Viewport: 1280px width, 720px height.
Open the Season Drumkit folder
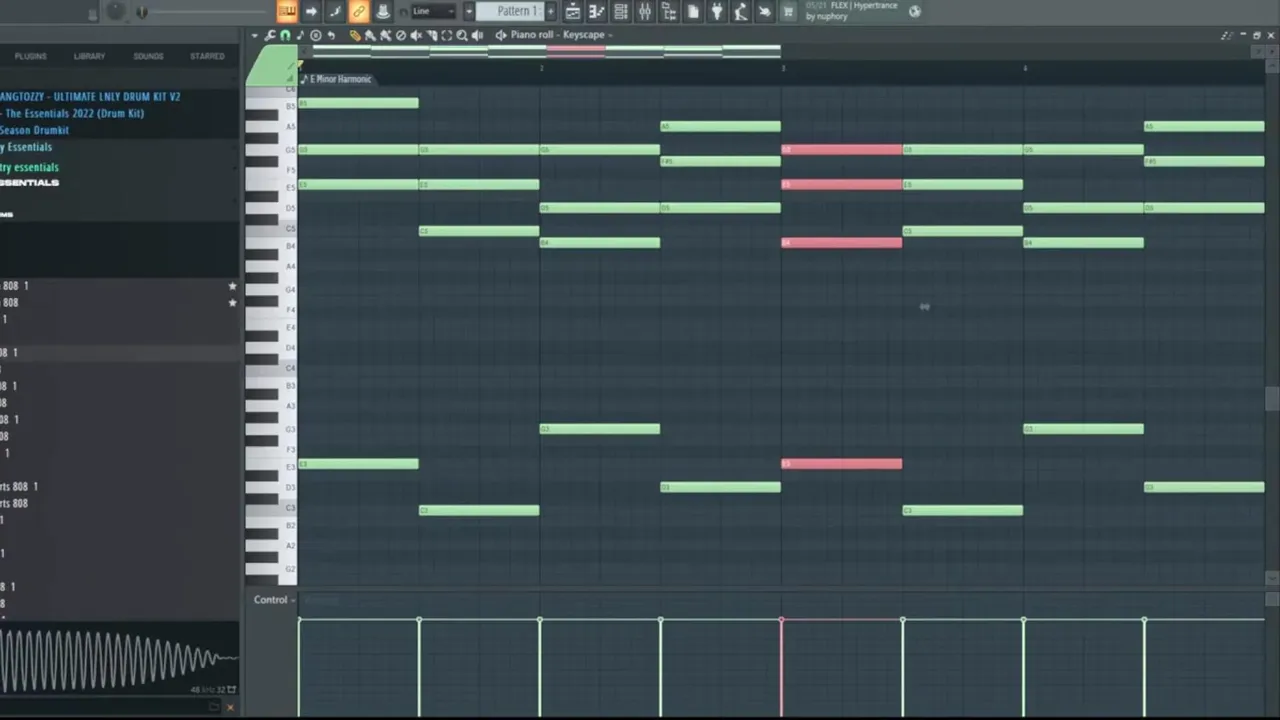pyautogui.click(x=35, y=130)
